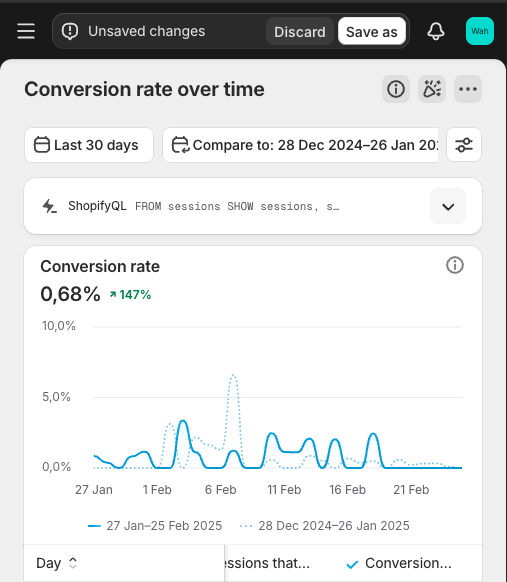
Task: Click the ShopifyQL lightning icon
Action: click(49, 206)
